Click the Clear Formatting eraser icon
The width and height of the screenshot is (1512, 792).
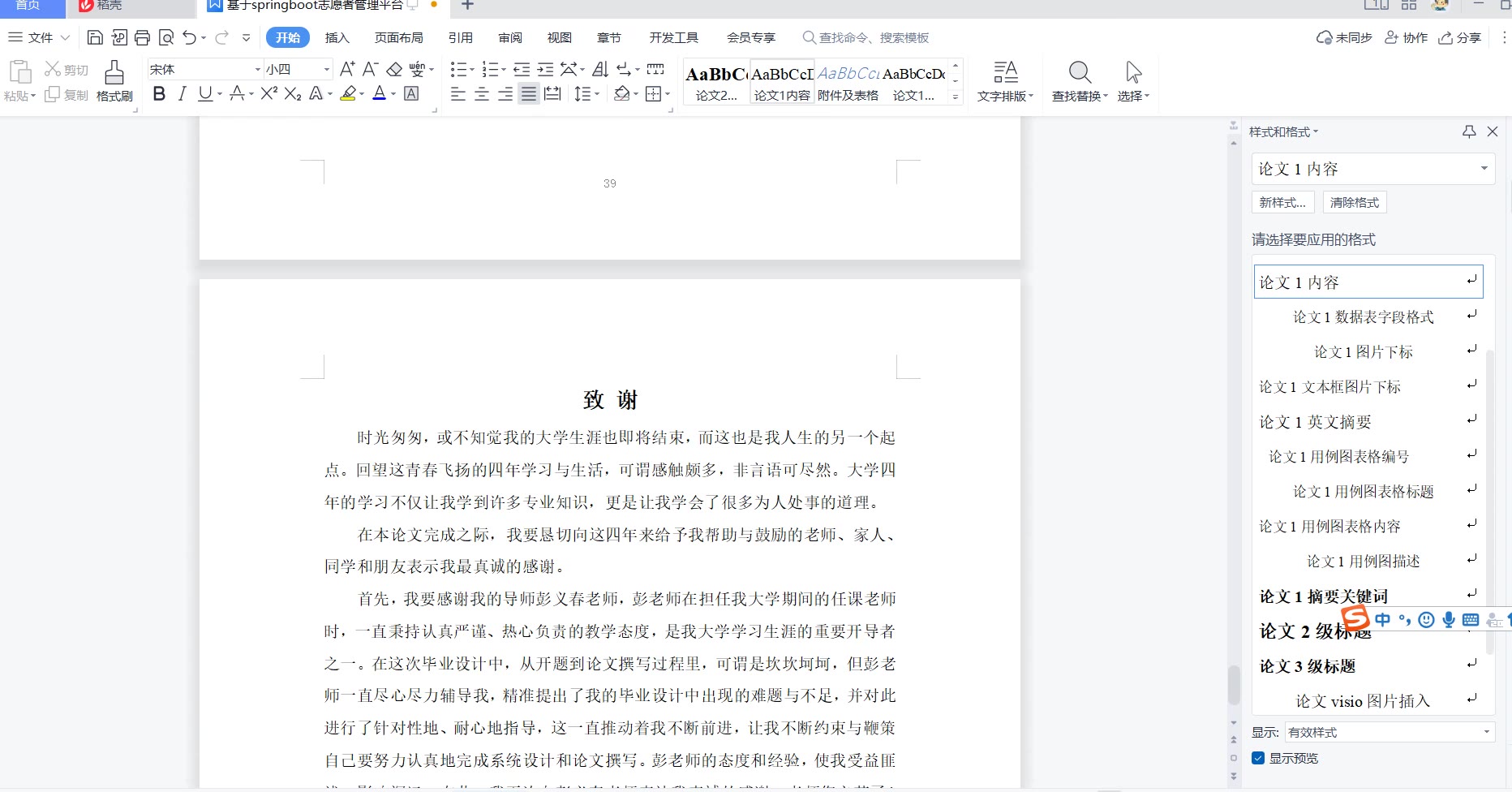(x=394, y=69)
